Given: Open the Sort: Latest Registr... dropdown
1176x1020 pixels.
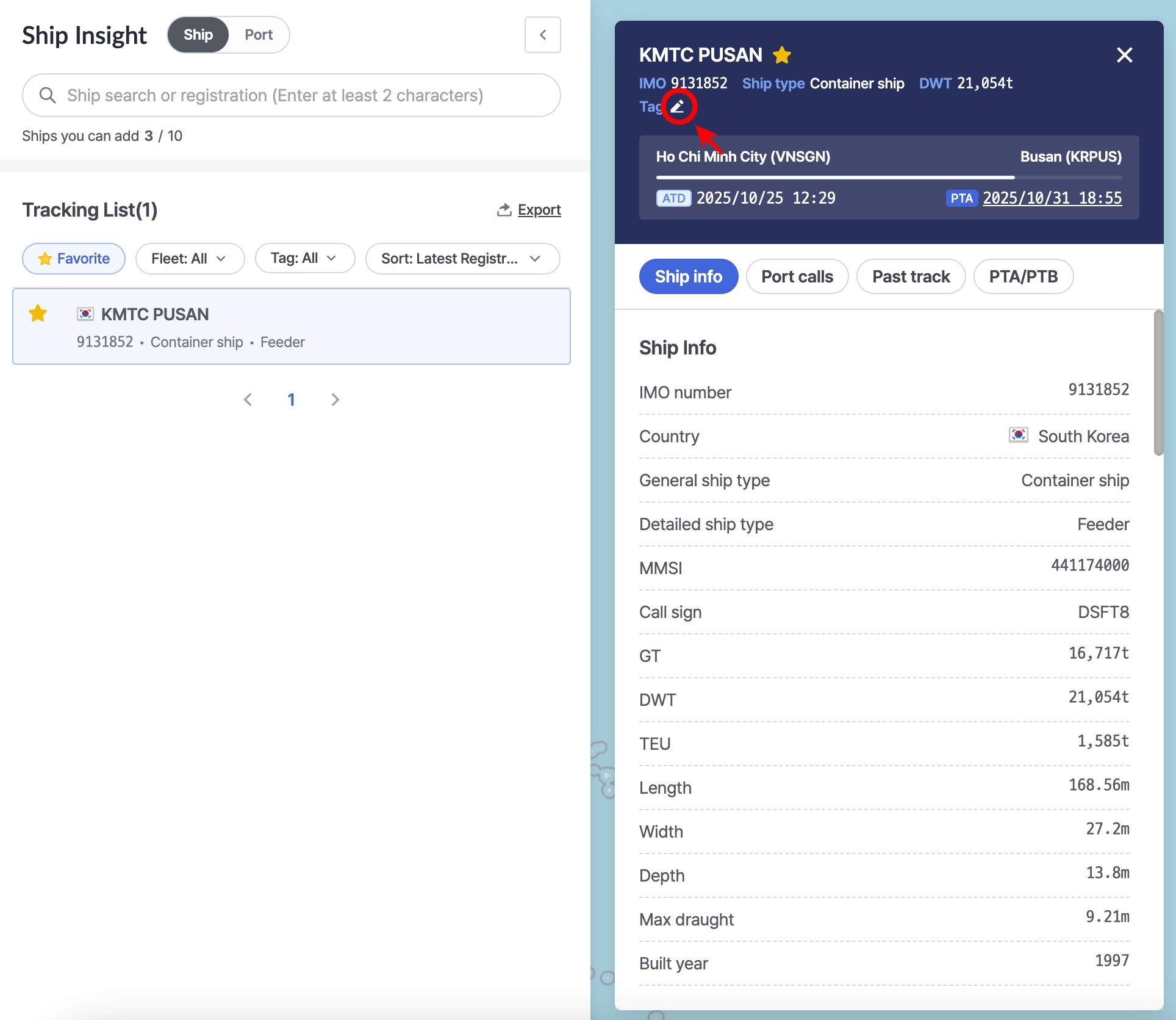Looking at the screenshot, I should point(462,259).
